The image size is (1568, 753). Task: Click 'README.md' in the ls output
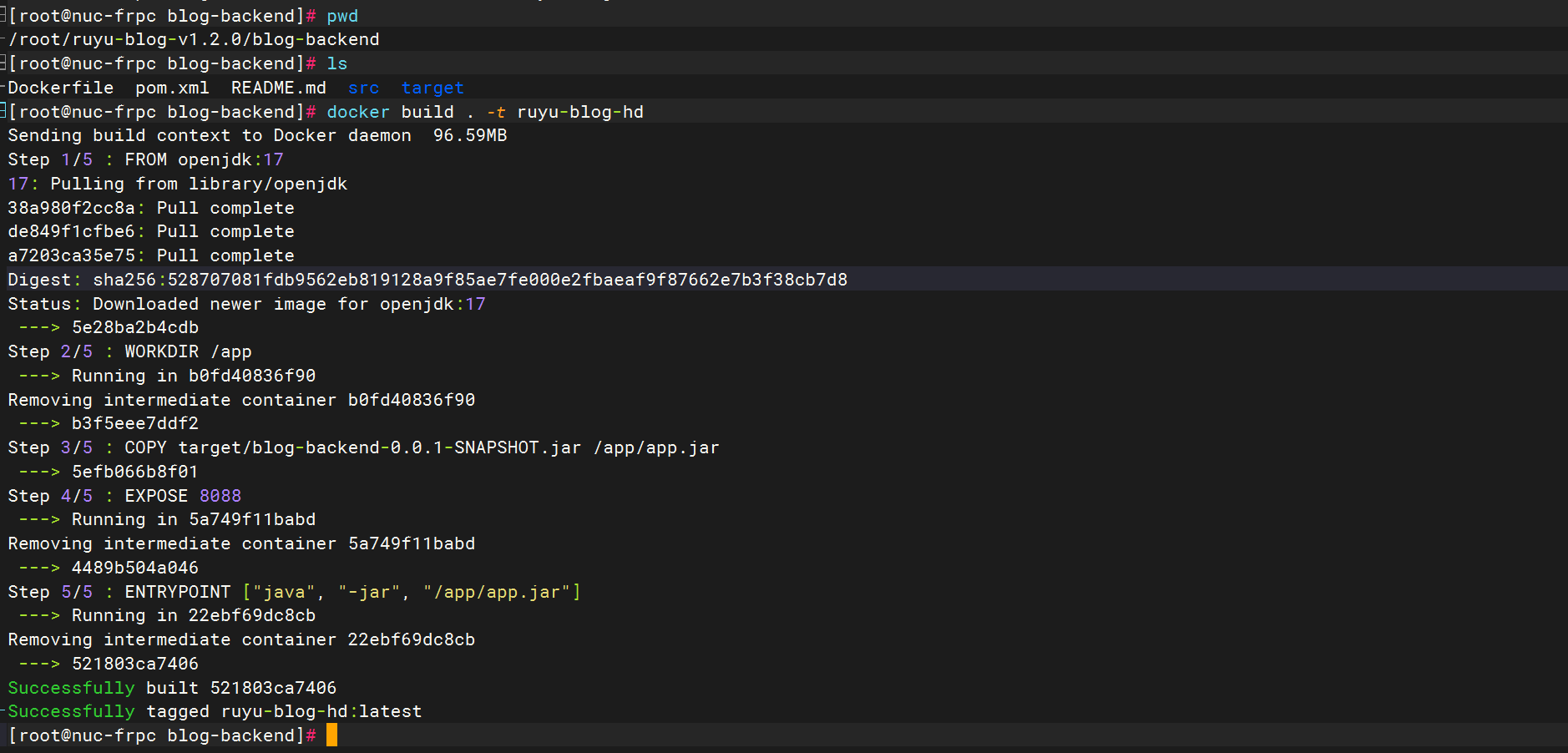[x=279, y=88]
